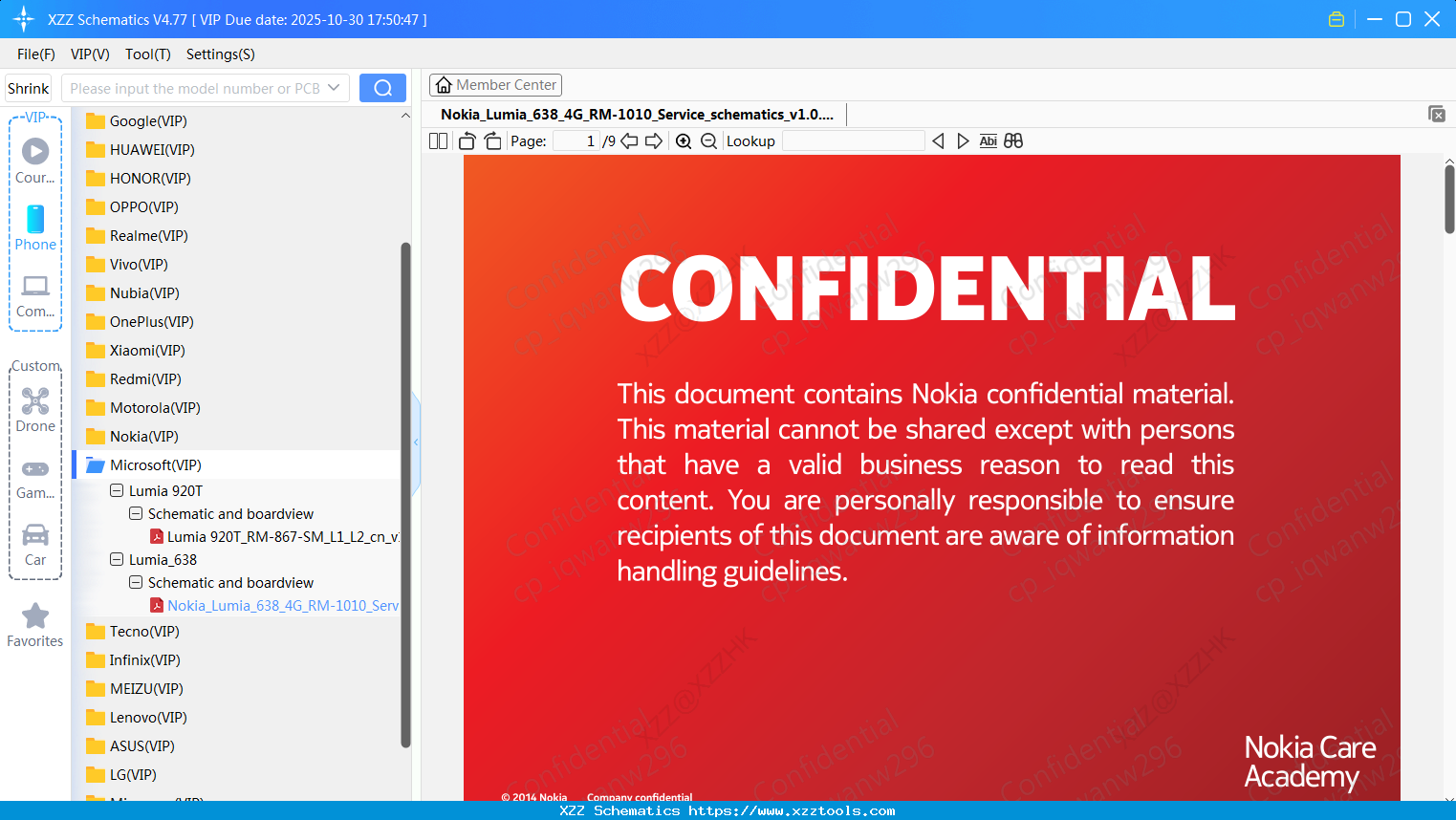This screenshot has width=1456, height=820.
Task: Click the blue search button
Action: [381, 87]
